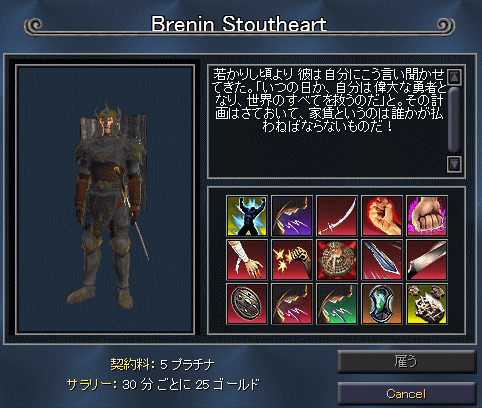
Task: Click the green-gem tower shield icon
Action: point(382,304)
